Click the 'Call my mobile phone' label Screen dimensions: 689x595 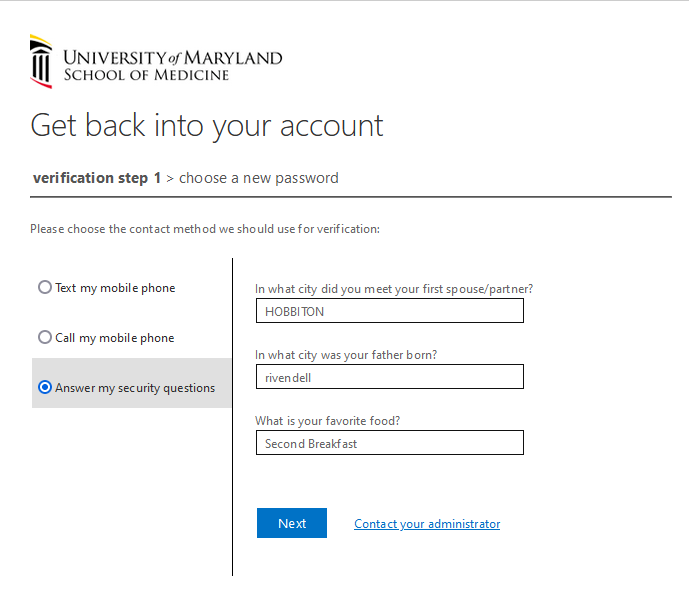(x=115, y=338)
